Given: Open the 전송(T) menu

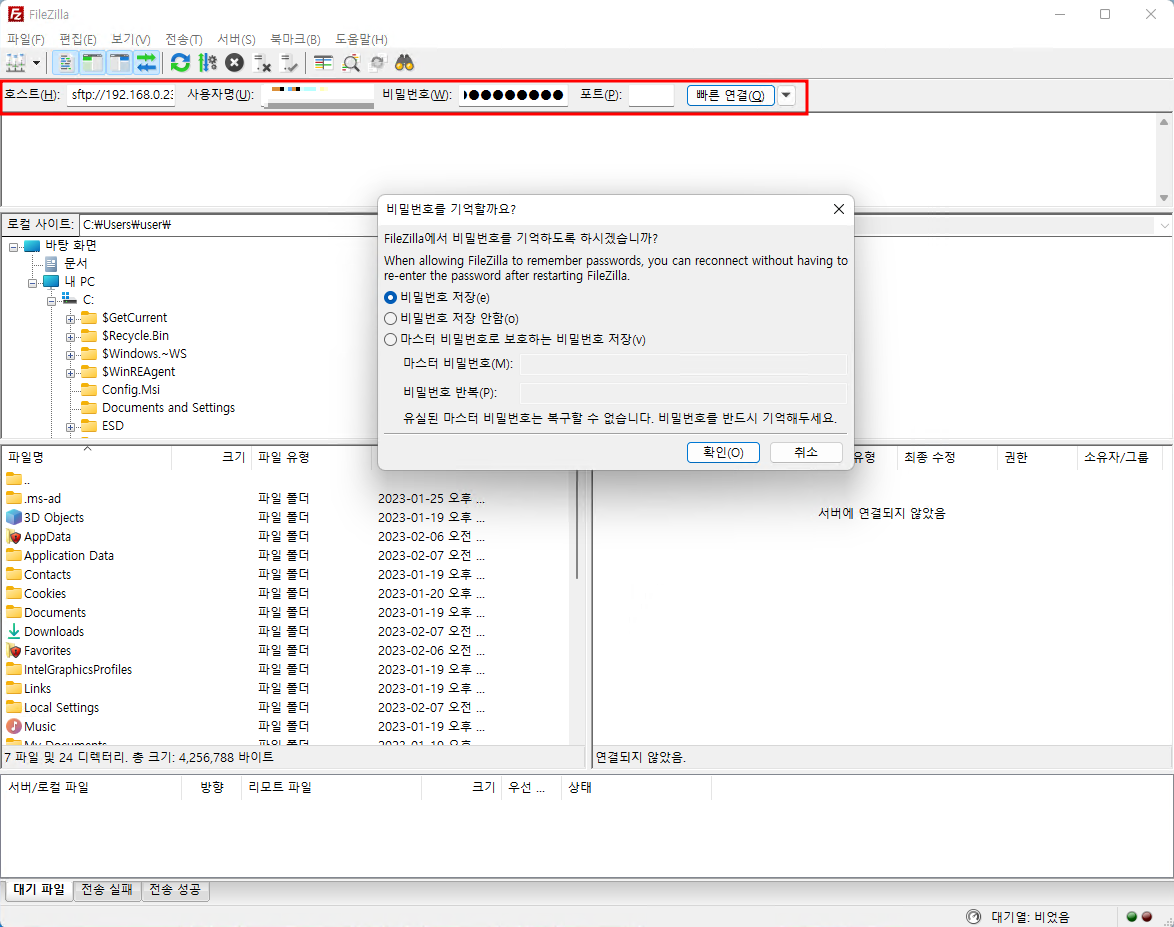Looking at the screenshot, I should coord(183,39).
